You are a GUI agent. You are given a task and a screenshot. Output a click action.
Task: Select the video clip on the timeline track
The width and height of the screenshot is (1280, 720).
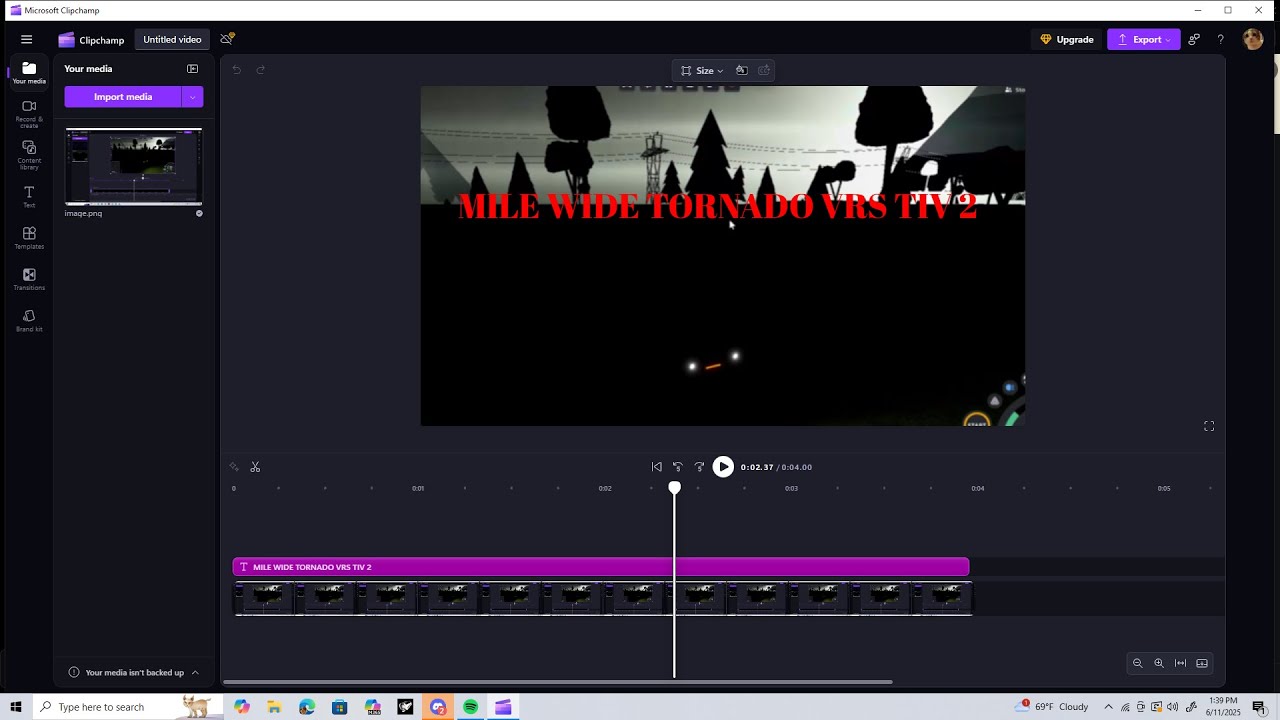(x=603, y=599)
